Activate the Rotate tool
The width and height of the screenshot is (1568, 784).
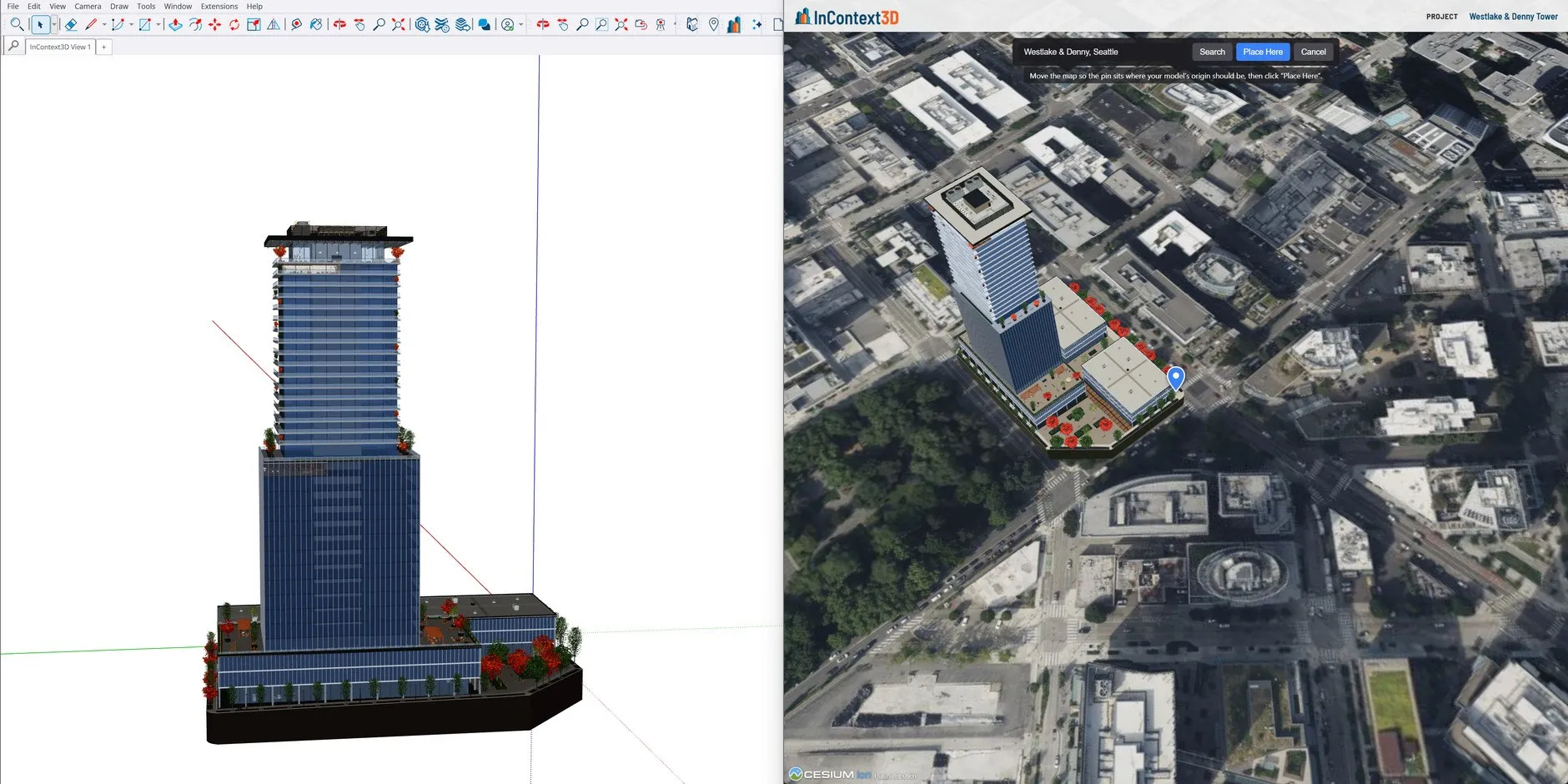pos(234,25)
